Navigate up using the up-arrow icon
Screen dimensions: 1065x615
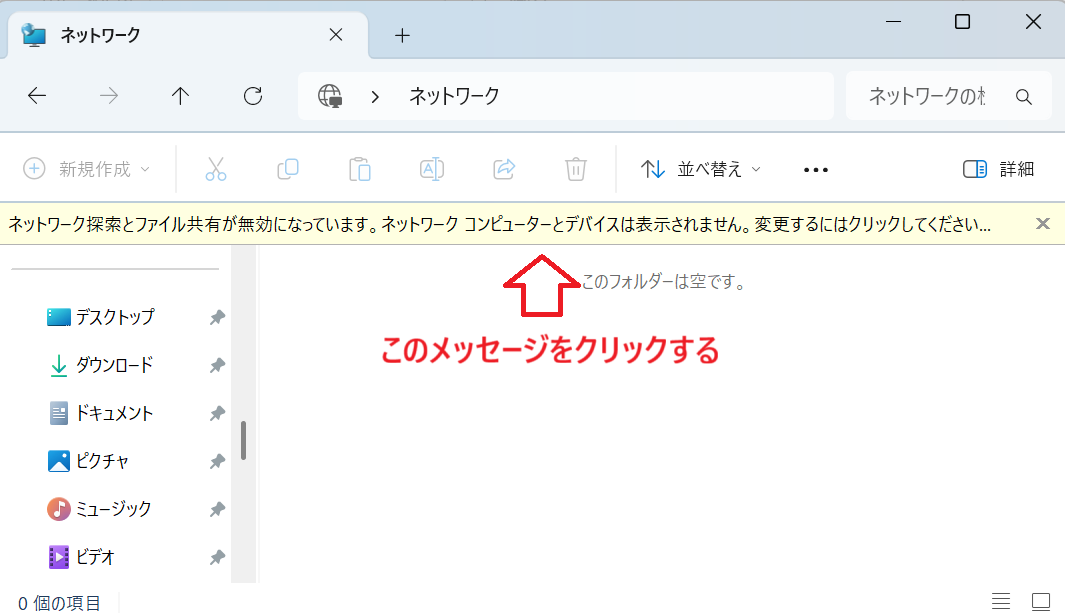point(180,96)
